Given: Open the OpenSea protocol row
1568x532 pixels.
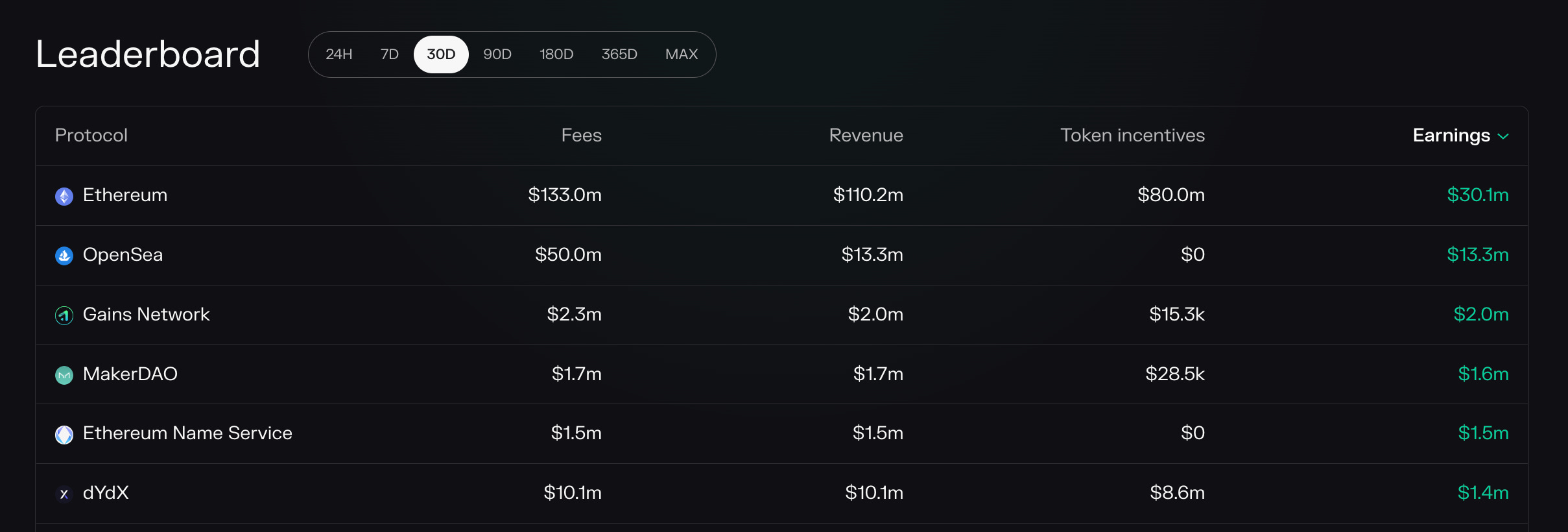Looking at the screenshot, I should pyautogui.click(x=782, y=255).
